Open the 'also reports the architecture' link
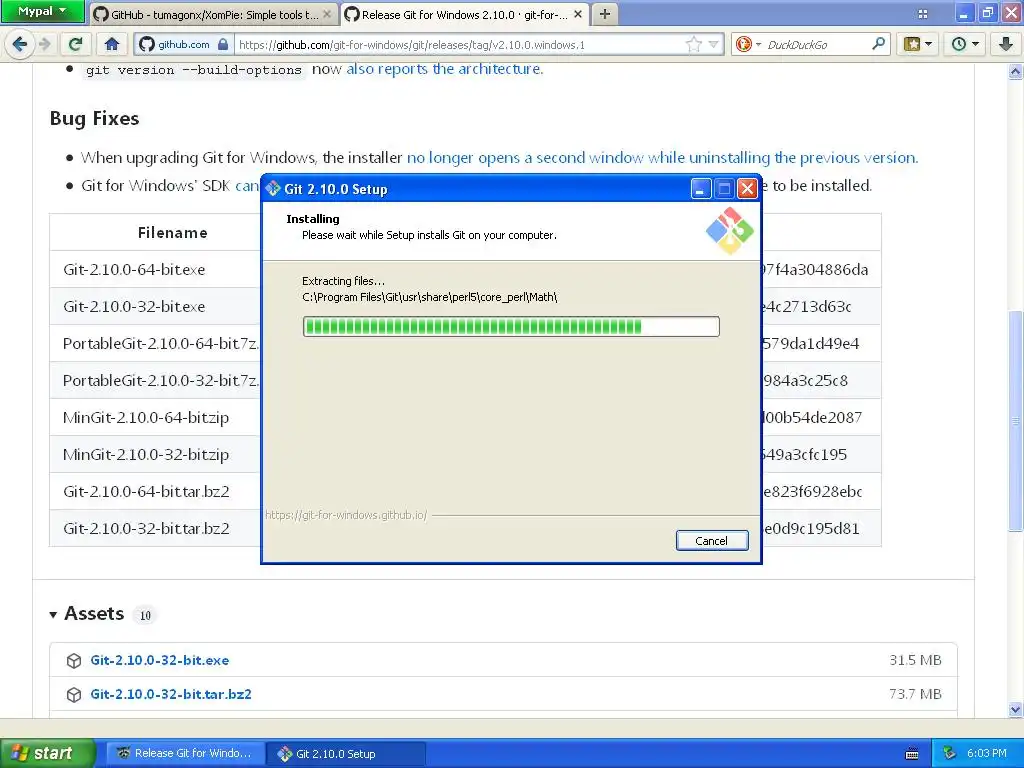The height and width of the screenshot is (768, 1024). tap(445, 69)
